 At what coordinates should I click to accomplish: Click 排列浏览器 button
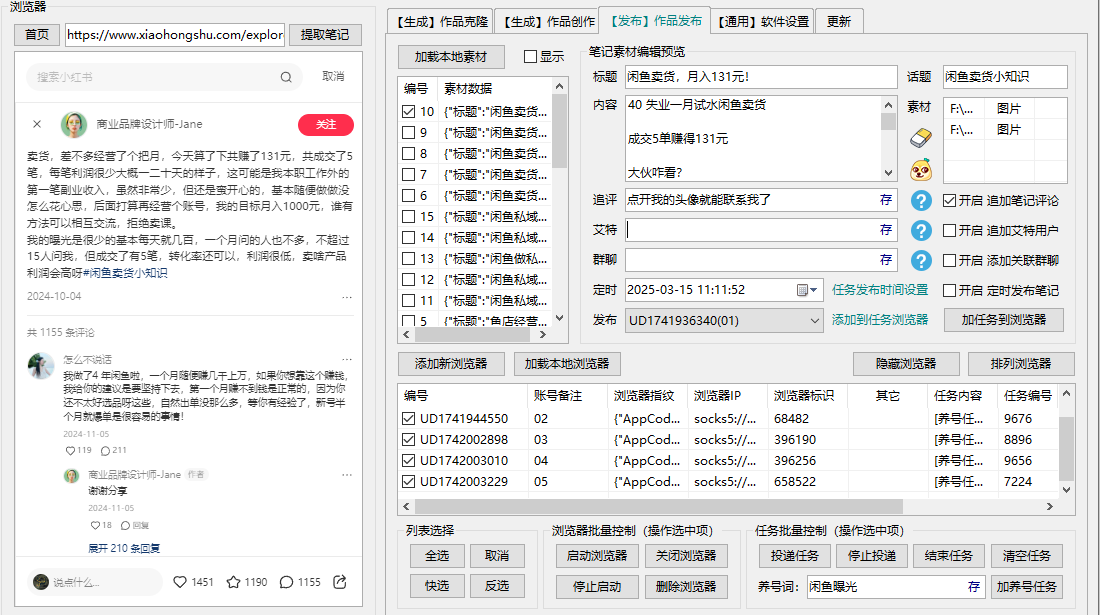(1021, 364)
